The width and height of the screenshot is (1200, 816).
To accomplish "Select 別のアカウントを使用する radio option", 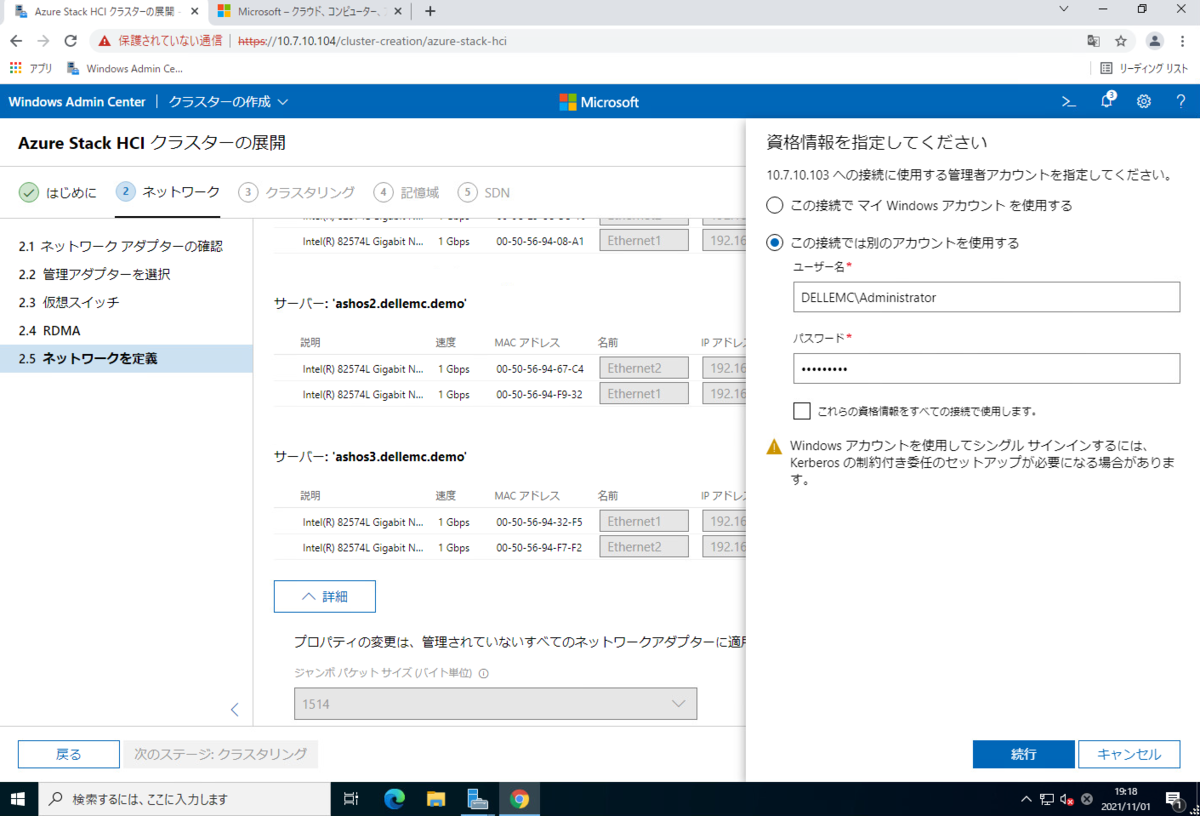I will 774,243.
